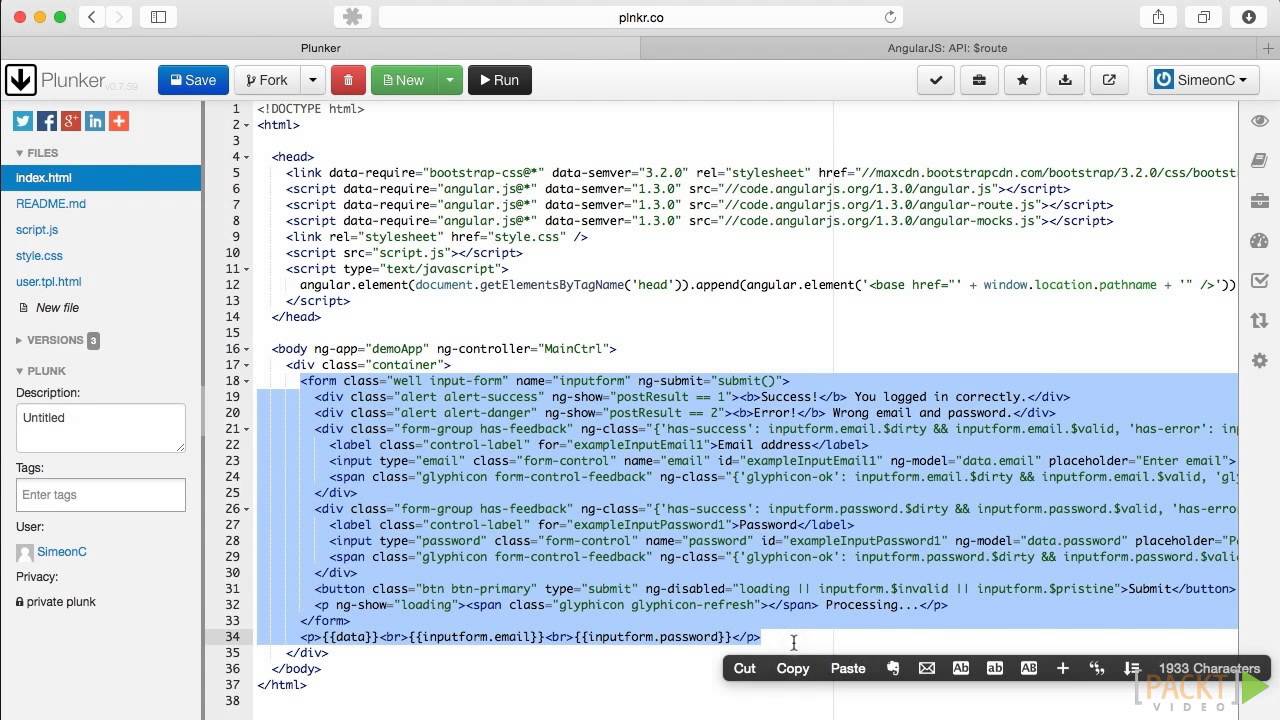The width and height of the screenshot is (1280, 720).
Task: Click the Fork button
Action: pos(266,80)
